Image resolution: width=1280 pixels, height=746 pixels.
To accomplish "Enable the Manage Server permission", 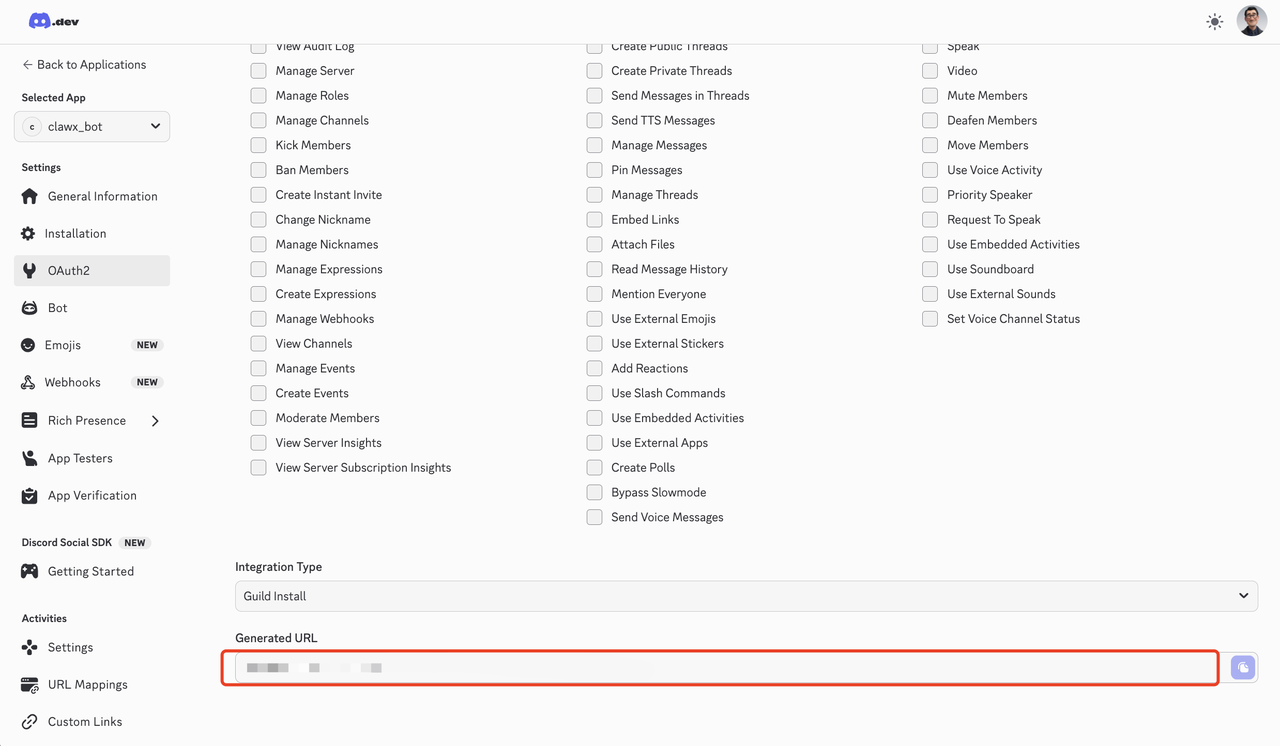I will pos(258,70).
